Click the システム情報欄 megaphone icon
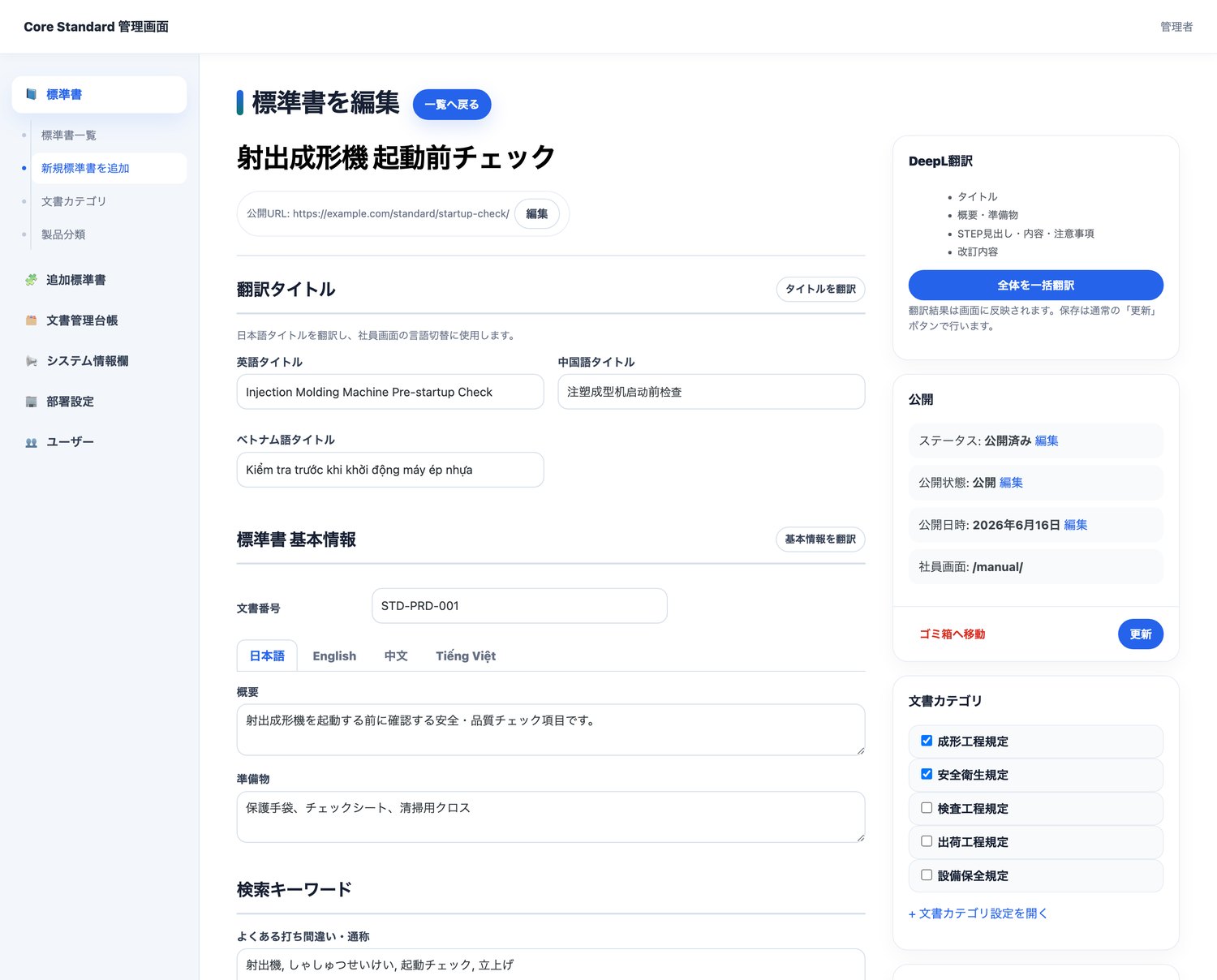Viewport: 1217px width, 980px height. (31, 361)
